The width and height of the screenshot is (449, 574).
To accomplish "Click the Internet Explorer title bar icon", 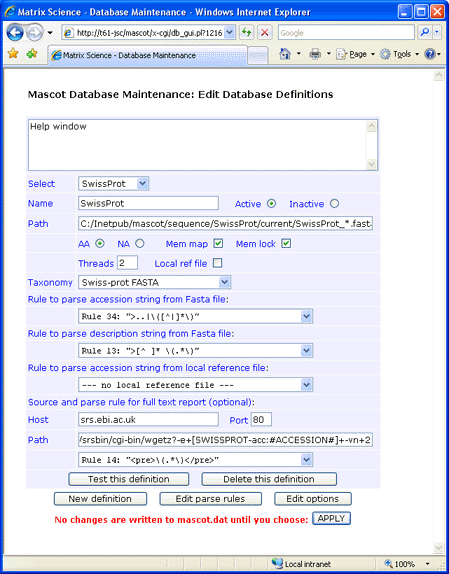I will [10, 12].
